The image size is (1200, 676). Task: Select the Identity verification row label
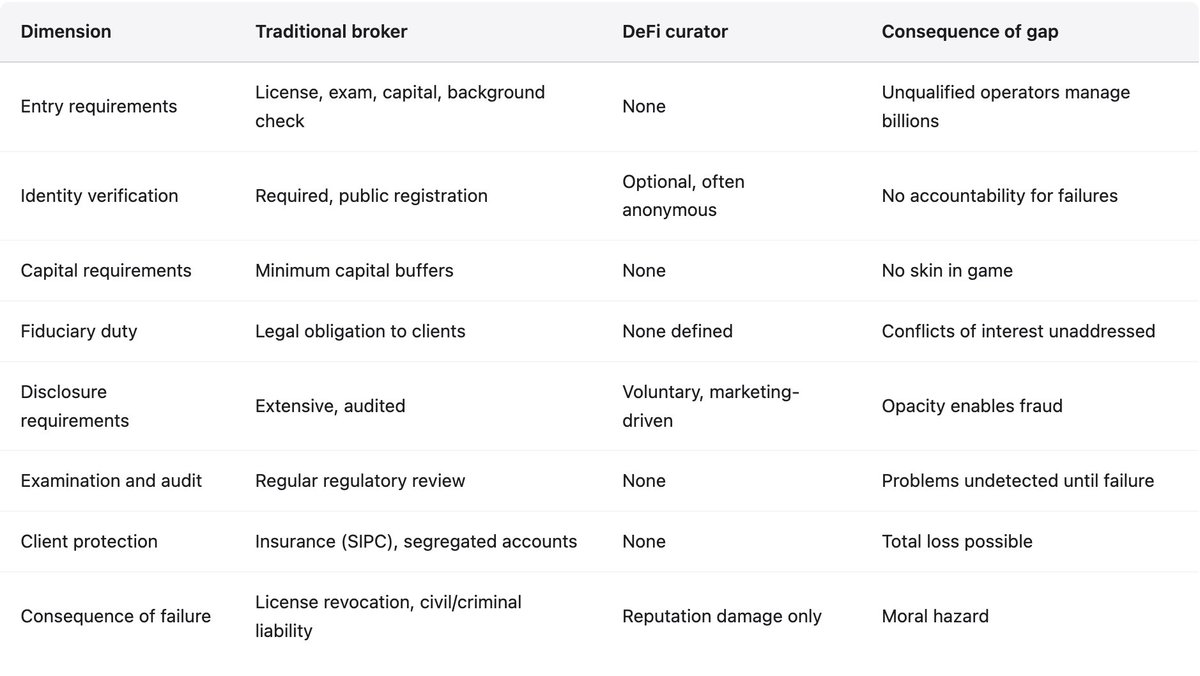tap(99, 196)
